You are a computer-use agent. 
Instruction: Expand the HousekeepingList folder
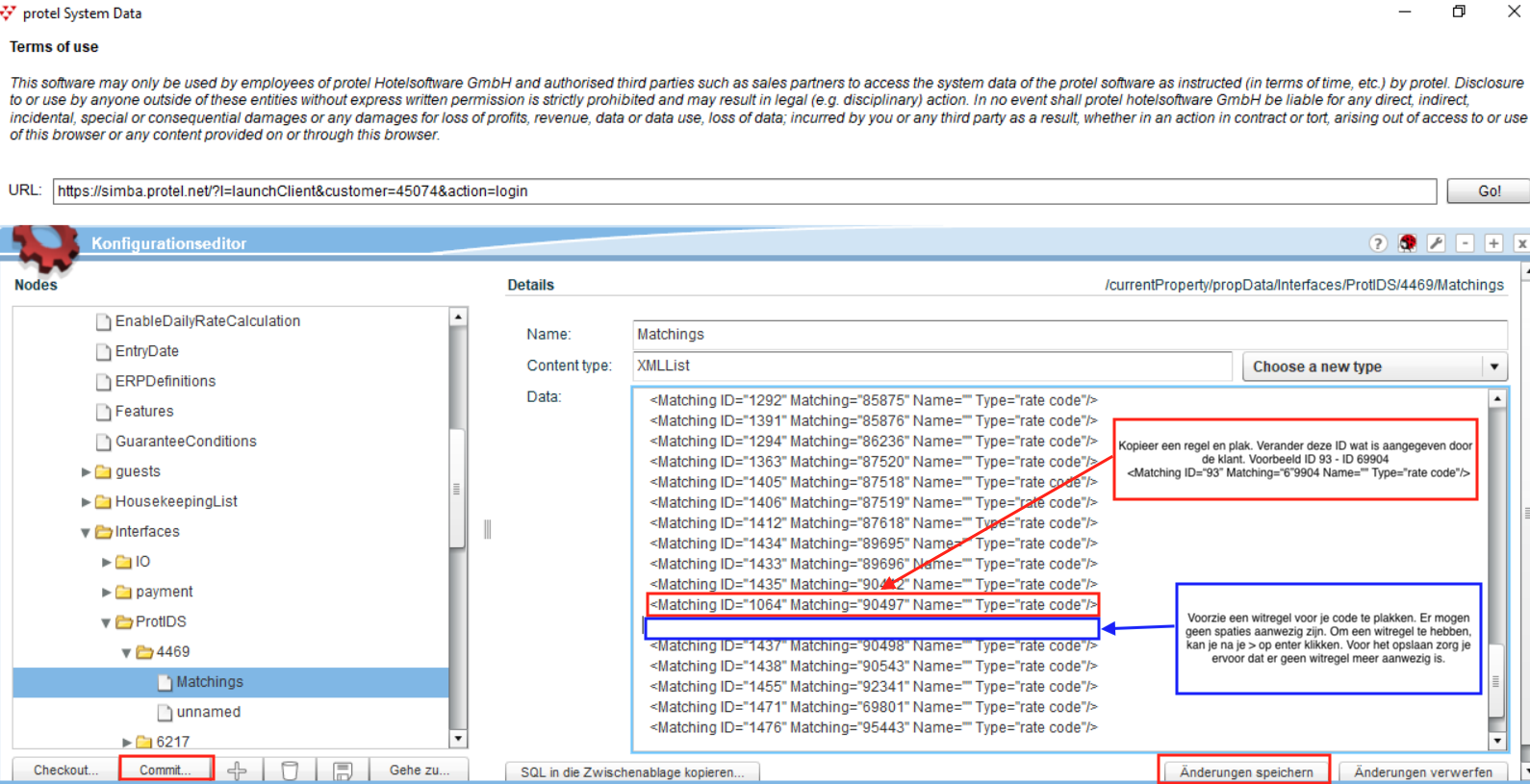click(x=86, y=502)
